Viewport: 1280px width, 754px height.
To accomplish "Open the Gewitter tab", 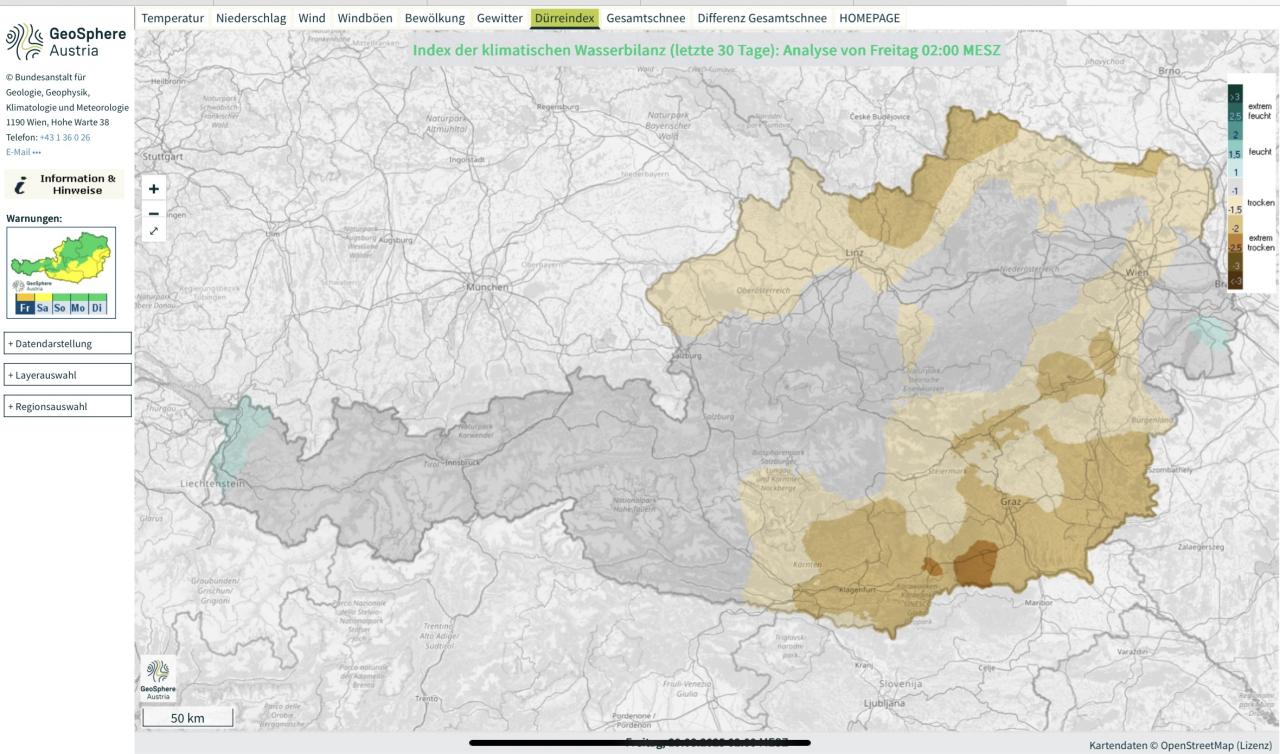I will tap(499, 18).
